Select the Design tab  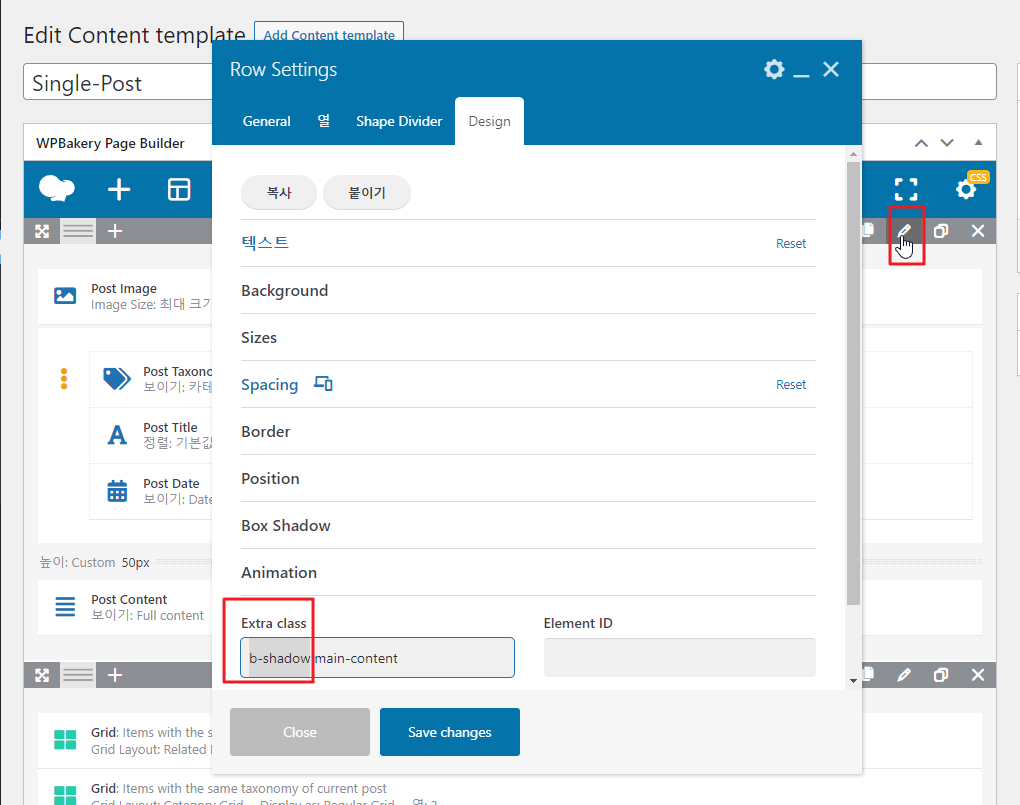[x=489, y=121]
